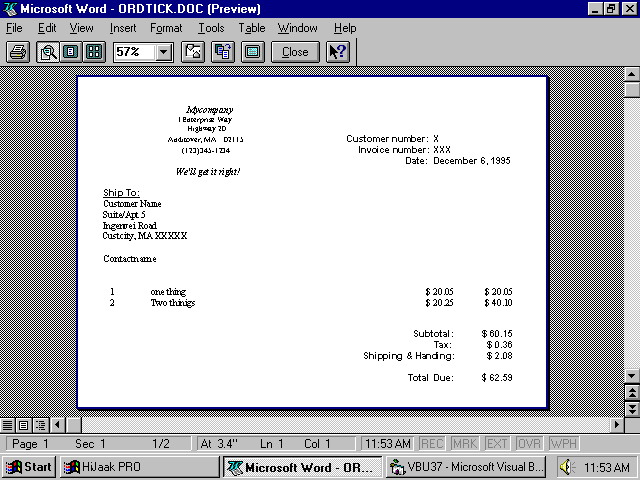Open the zoom percentage dropdown arrow
The width and height of the screenshot is (640, 480).
pos(164,52)
